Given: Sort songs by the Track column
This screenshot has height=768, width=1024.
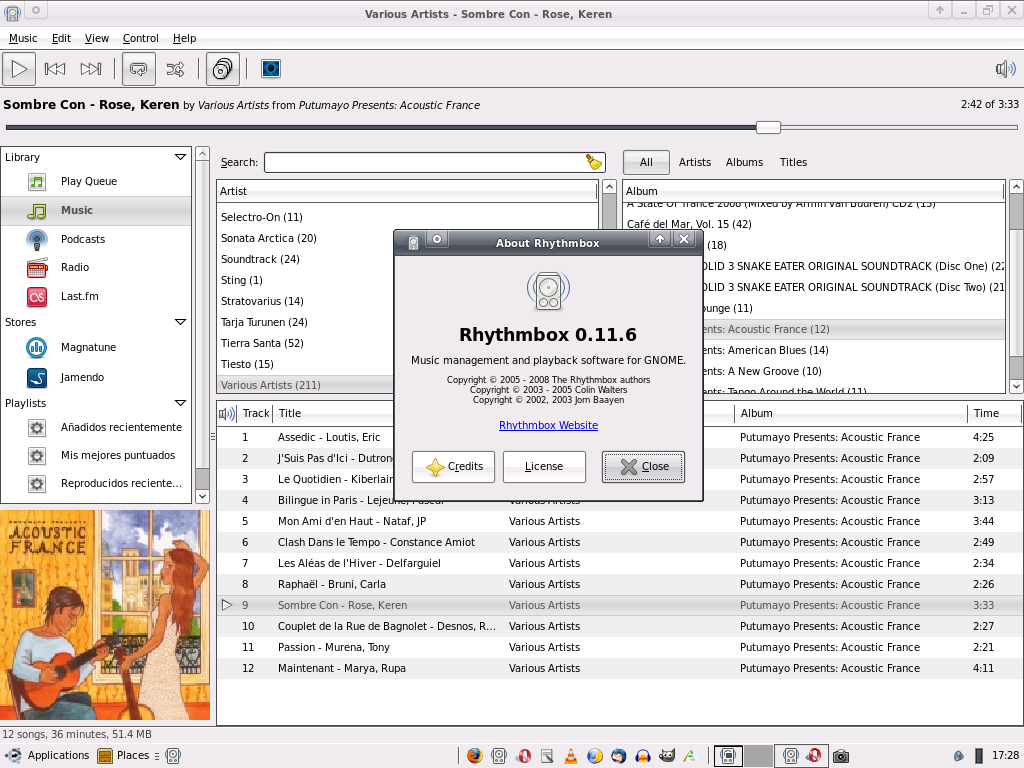Looking at the screenshot, I should tap(255, 413).
